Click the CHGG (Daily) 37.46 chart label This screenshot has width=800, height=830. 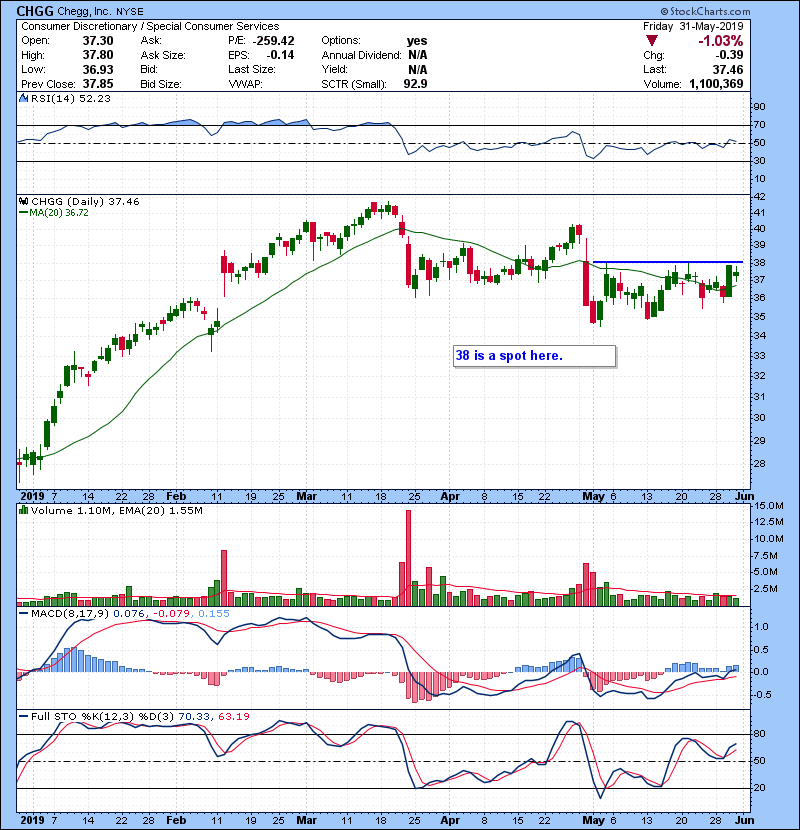pyautogui.click(x=85, y=202)
